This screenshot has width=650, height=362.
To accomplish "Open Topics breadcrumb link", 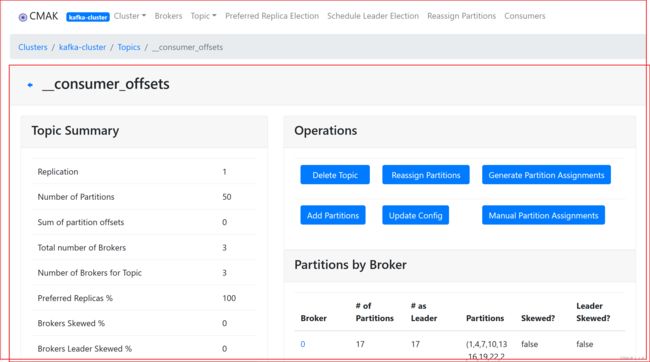I will pyautogui.click(x=129, y=47).
